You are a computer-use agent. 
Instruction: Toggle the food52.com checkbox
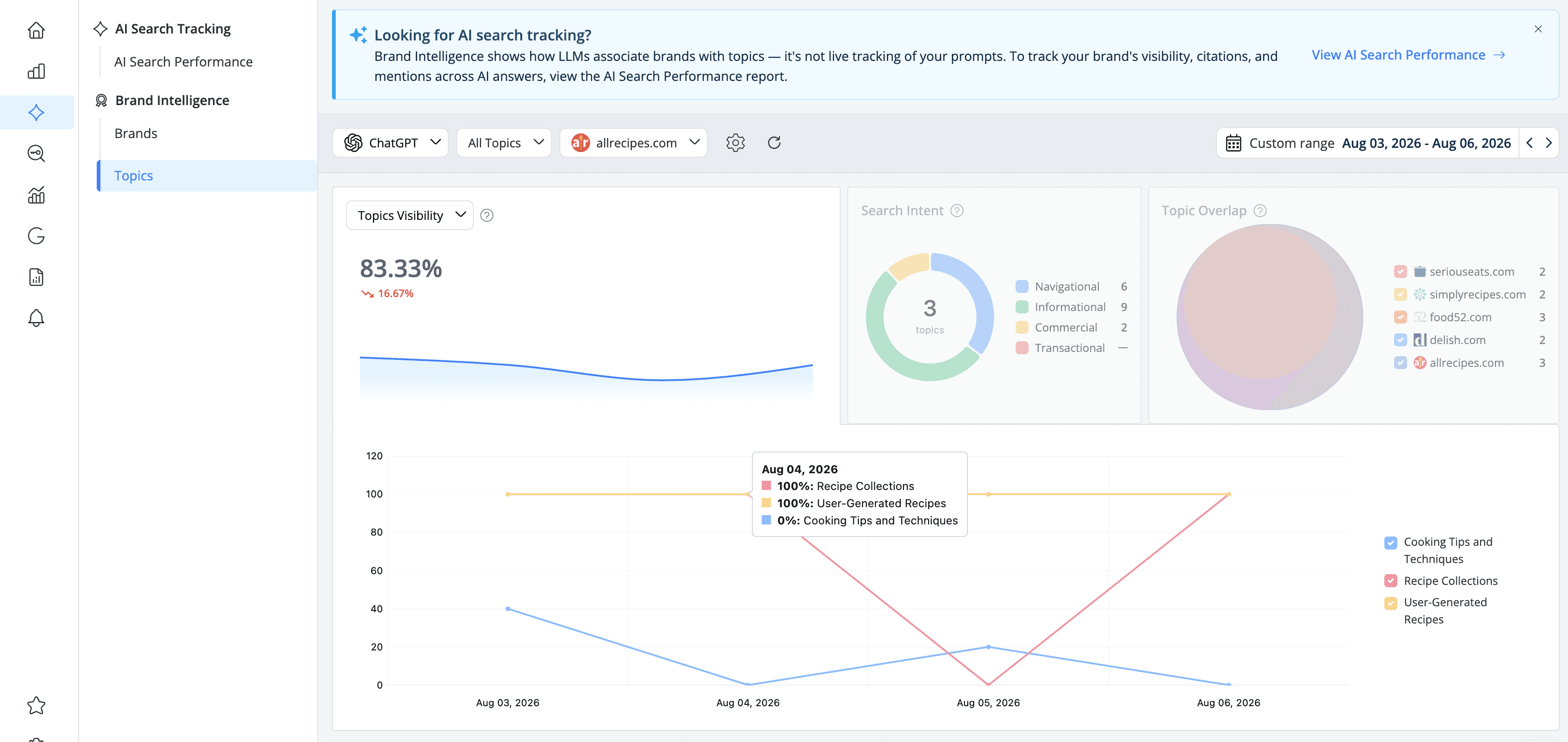point(1401,317)
